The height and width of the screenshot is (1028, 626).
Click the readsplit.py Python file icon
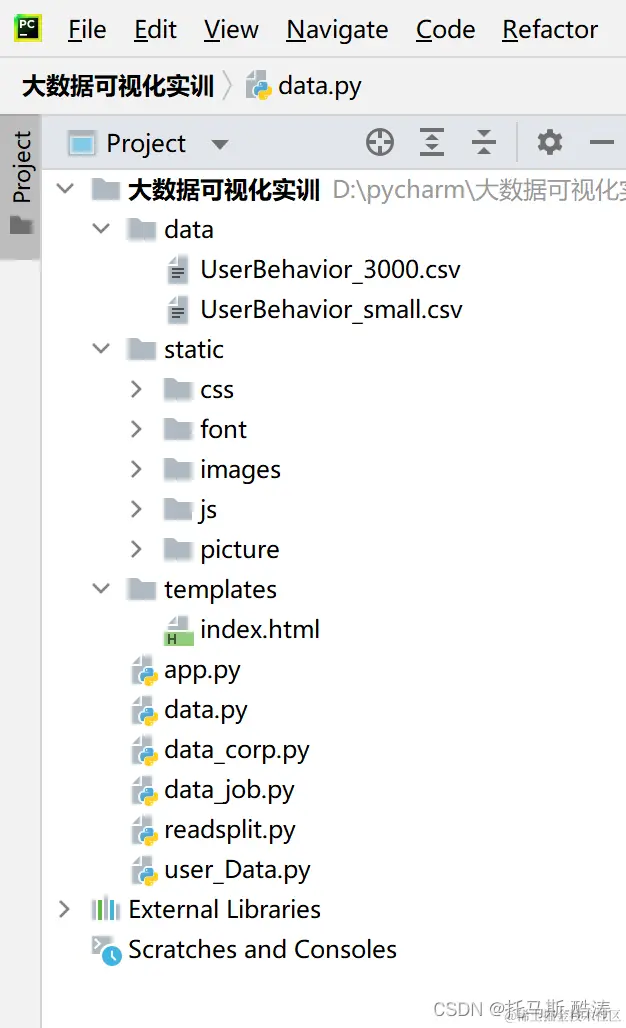(x=145, y=831)
